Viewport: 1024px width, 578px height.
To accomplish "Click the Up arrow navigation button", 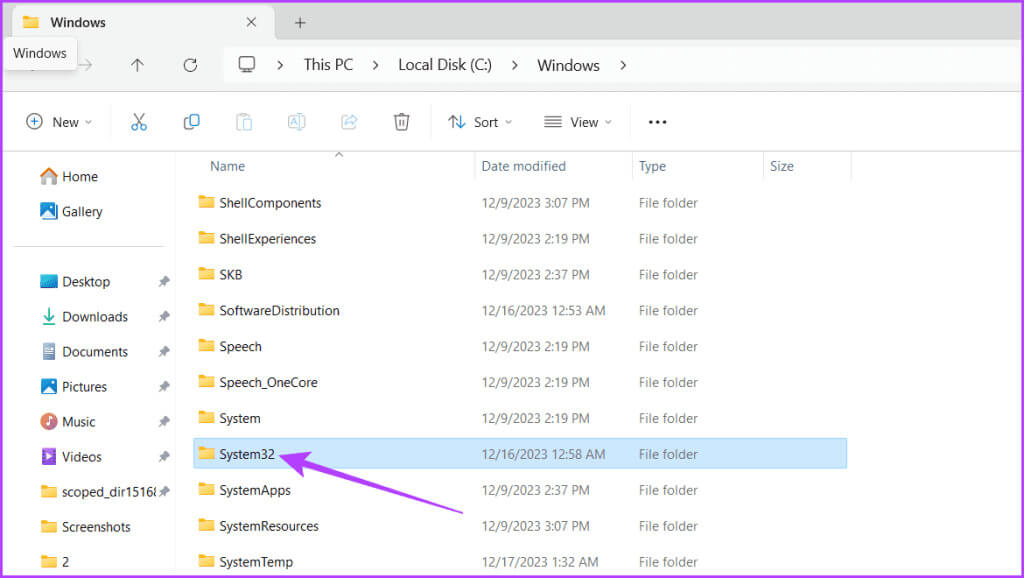I will pyautogui.click(x=137, y=65).
